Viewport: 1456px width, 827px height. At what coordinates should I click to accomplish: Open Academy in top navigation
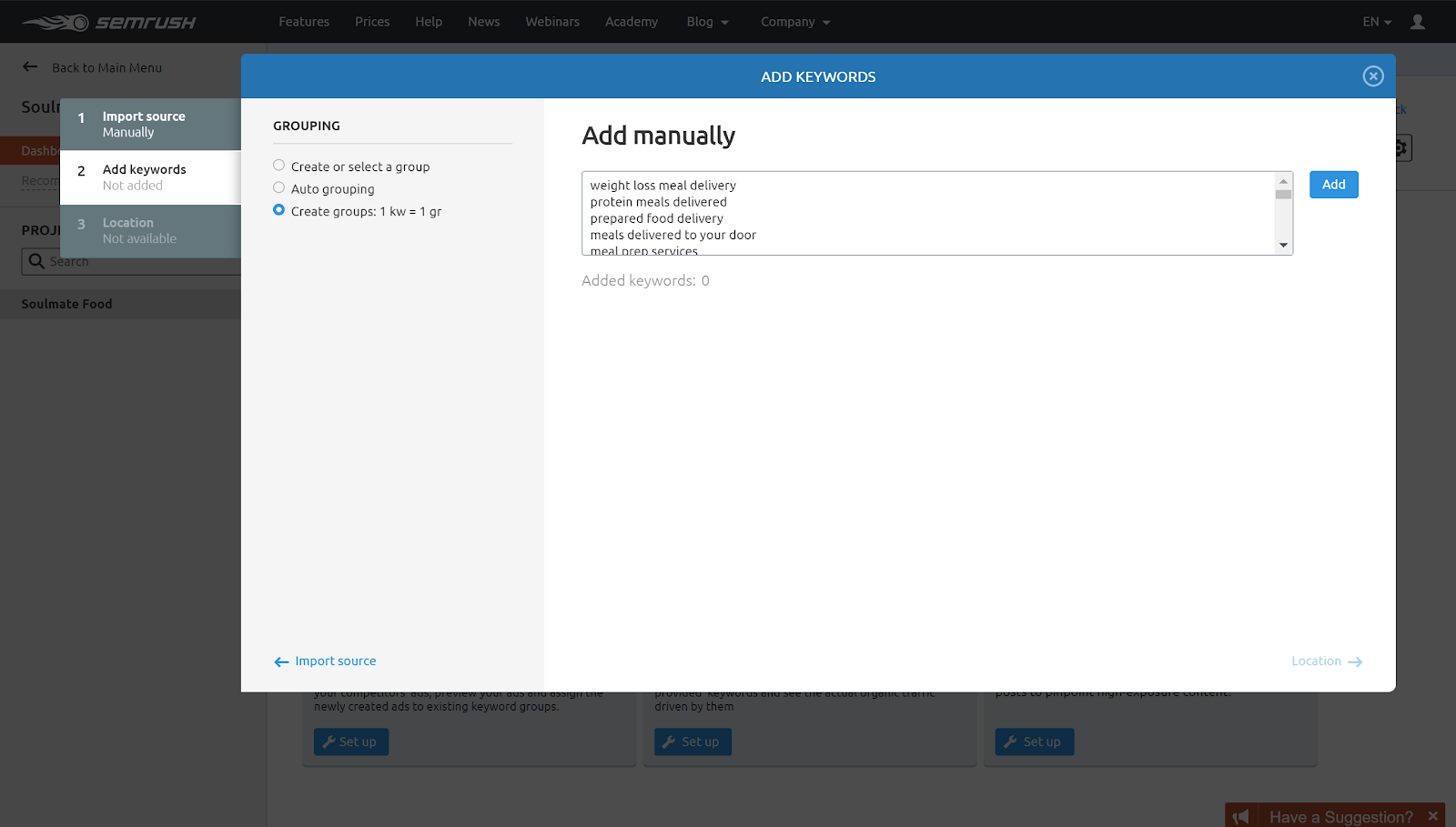[632, 22]
